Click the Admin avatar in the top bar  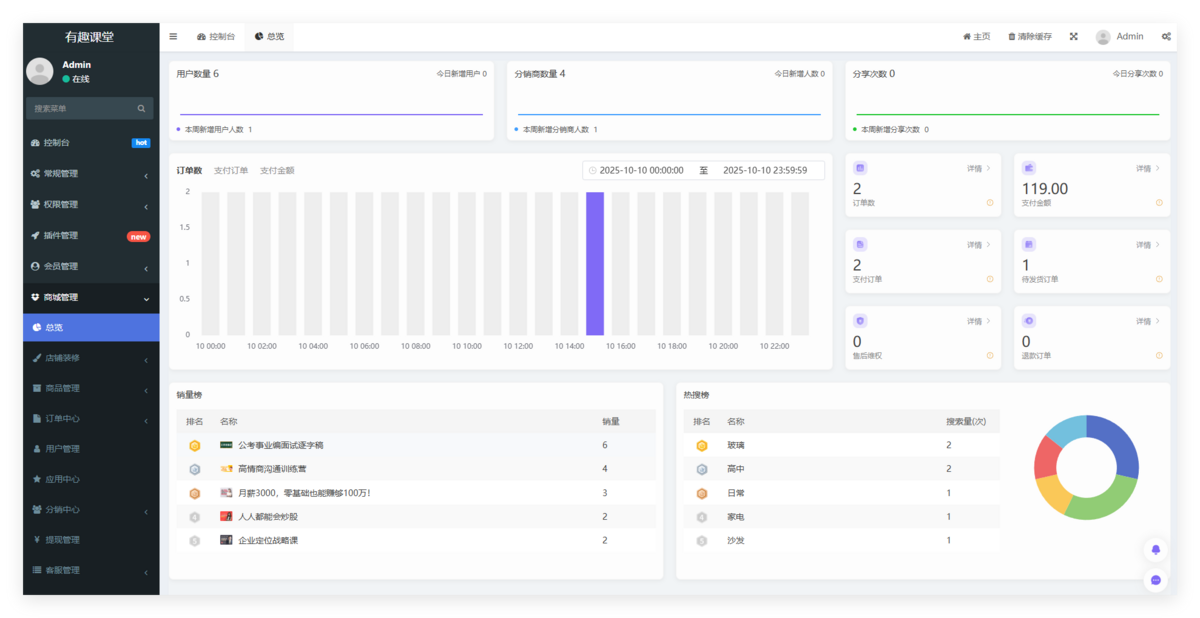click(x=1103, y=37)
